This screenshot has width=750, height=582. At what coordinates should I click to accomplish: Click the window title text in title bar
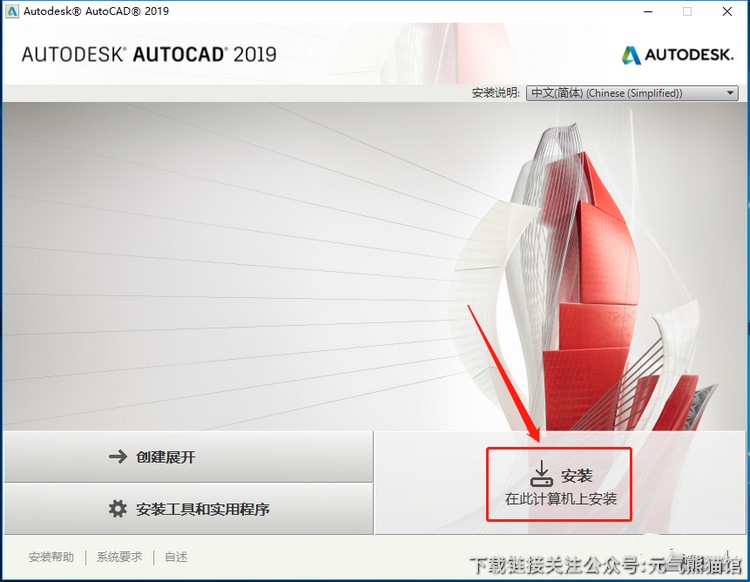(96, 11)
